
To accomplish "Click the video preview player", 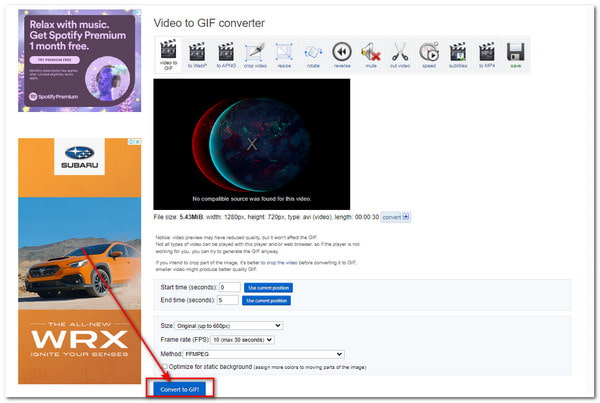I will click(252, 144).
